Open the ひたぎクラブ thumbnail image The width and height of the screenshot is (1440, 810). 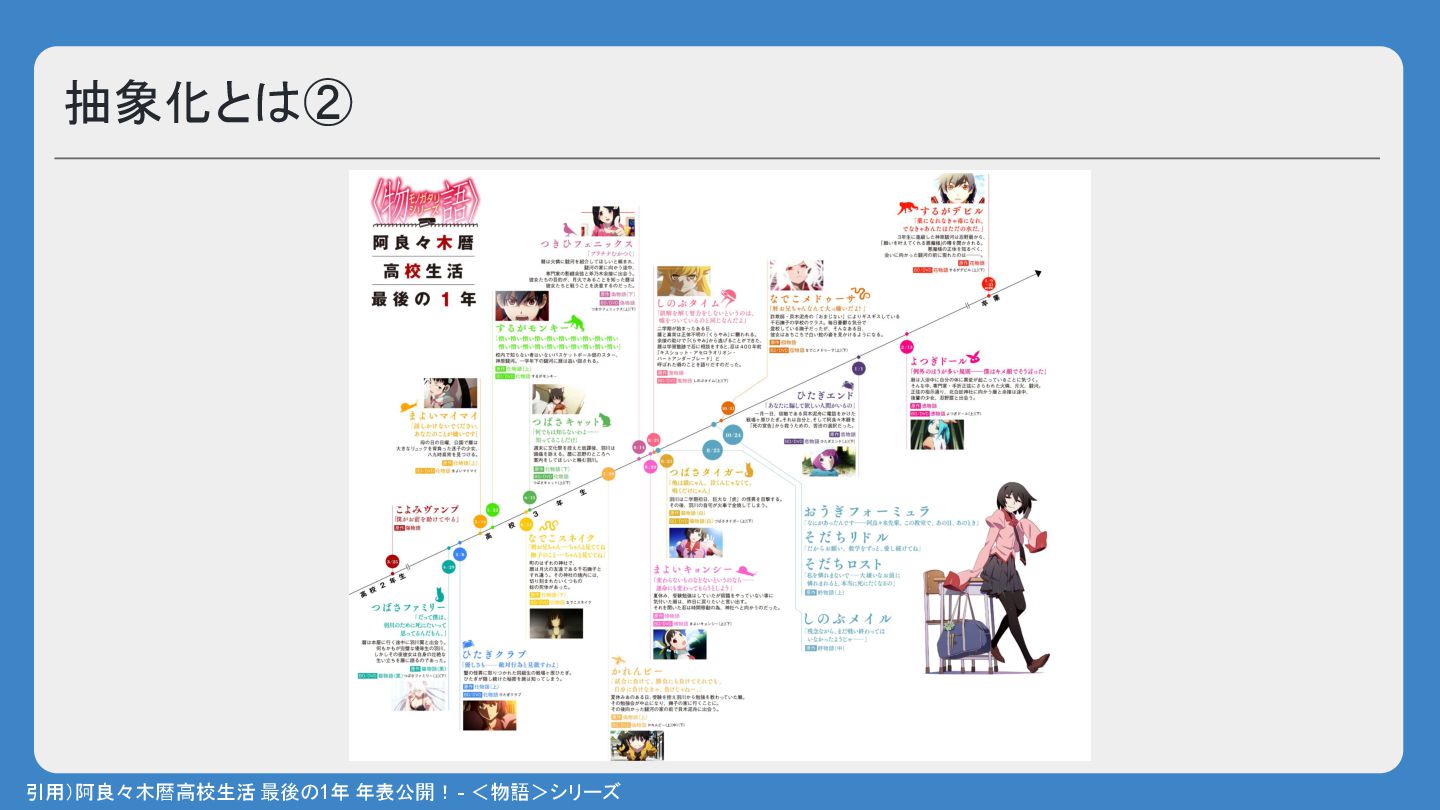point(489,715)
